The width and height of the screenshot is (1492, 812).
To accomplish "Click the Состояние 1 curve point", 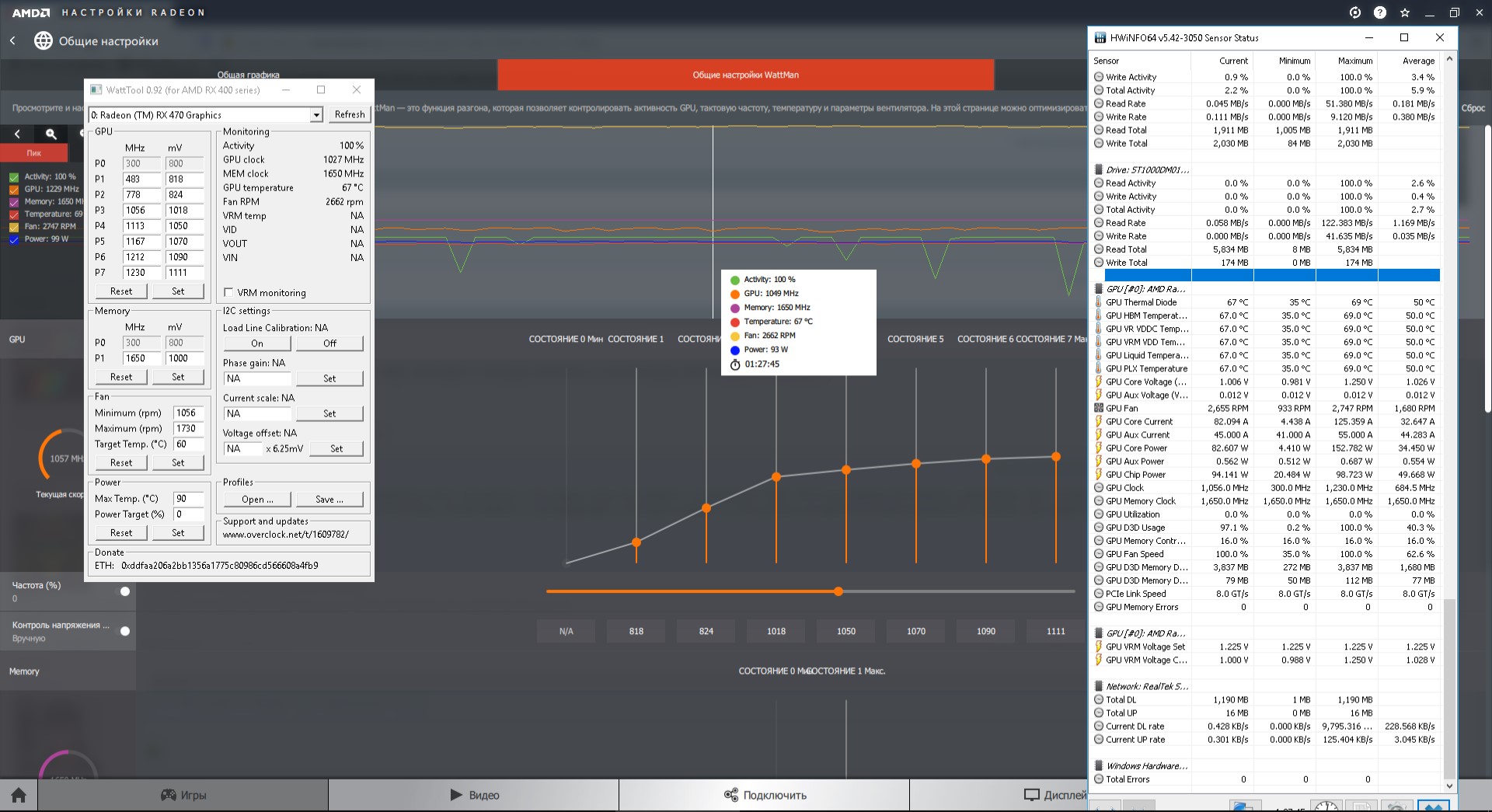I will [x=636, y=542].
